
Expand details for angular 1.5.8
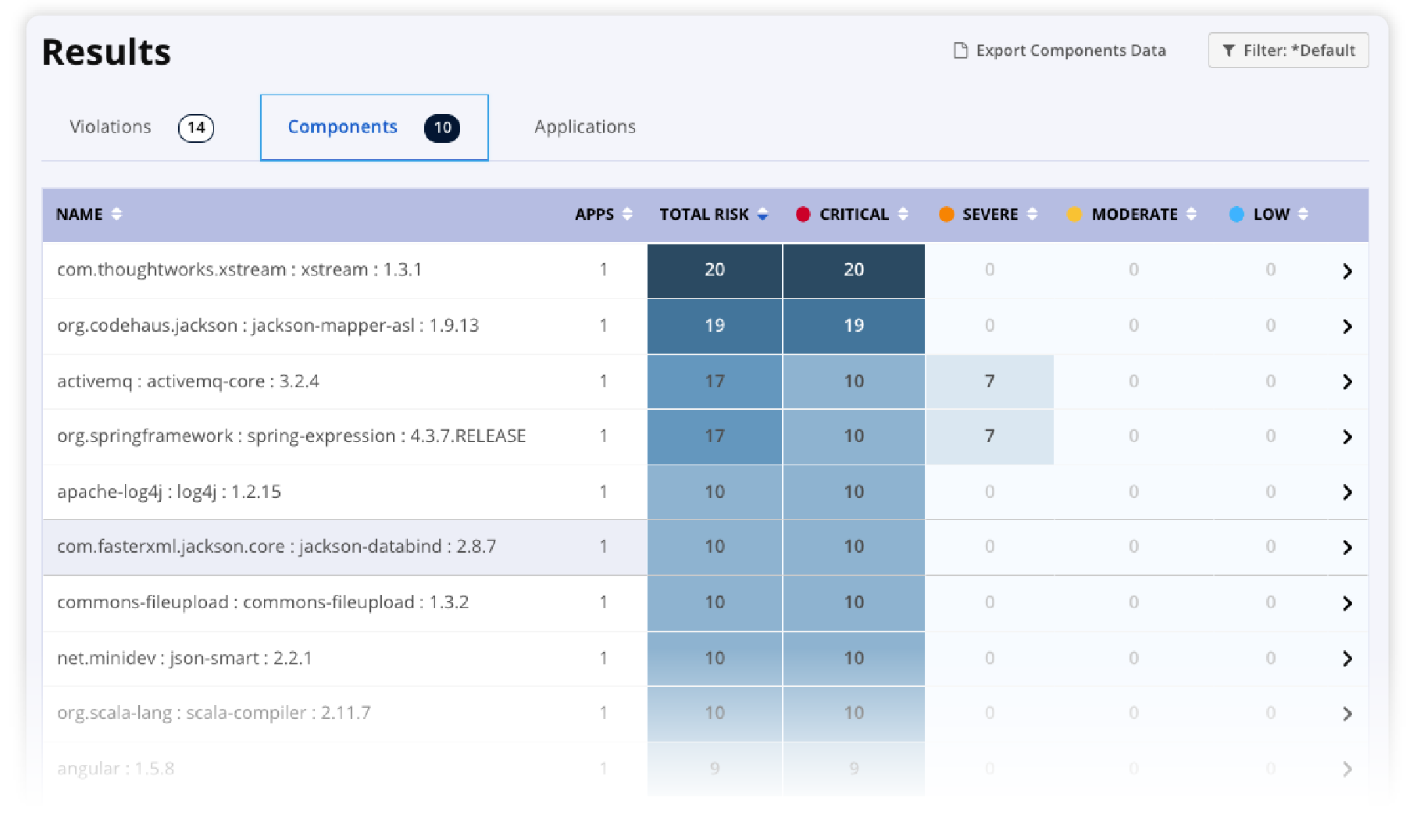pos(1347,768)
